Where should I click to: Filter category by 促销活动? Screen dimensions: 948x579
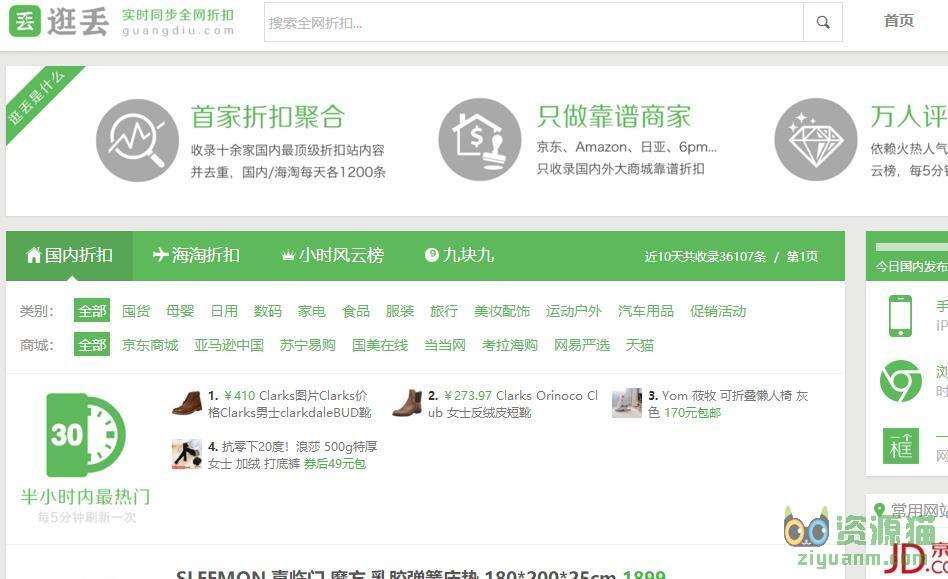click(x=718, y=311)
